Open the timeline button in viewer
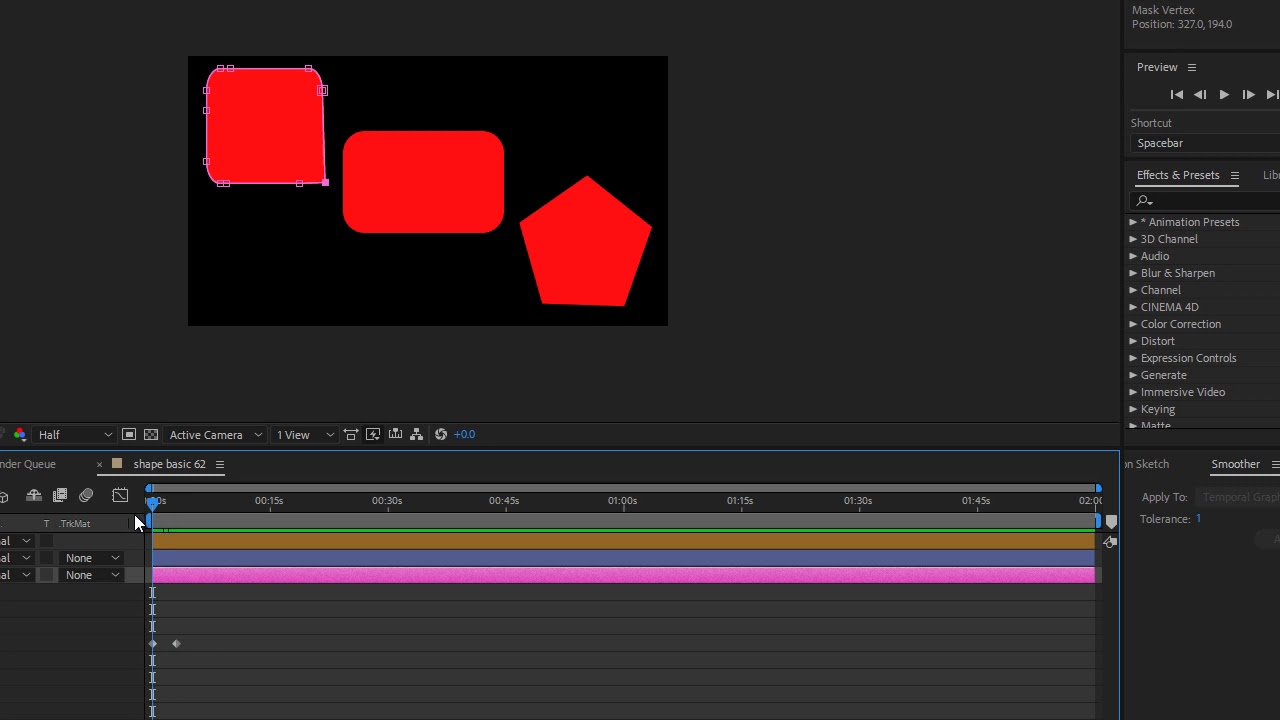Image resolution: width=1280 pixels, height=720 pixels. (x=395, y=434)
